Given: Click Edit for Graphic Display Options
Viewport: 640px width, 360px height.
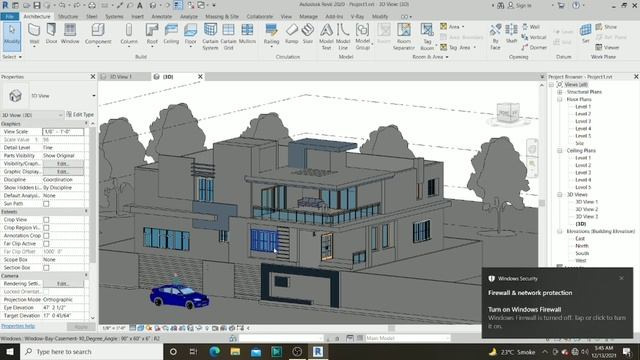Looking at the screenshot, I should tap(63, 171).
